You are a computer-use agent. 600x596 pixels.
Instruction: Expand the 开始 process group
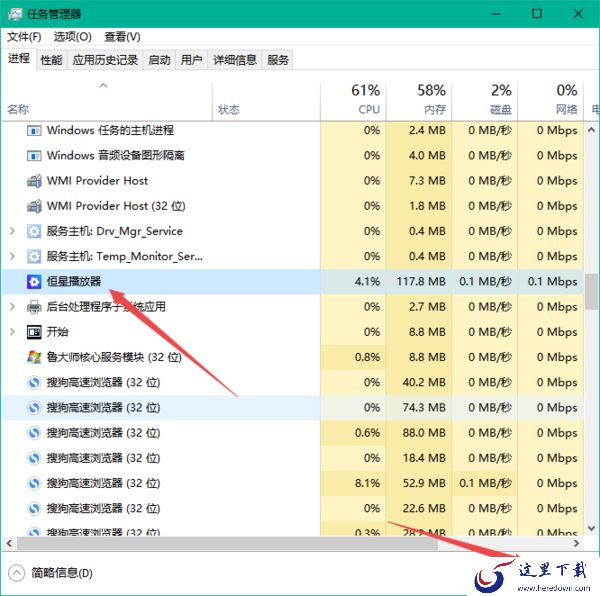point(12,332)
